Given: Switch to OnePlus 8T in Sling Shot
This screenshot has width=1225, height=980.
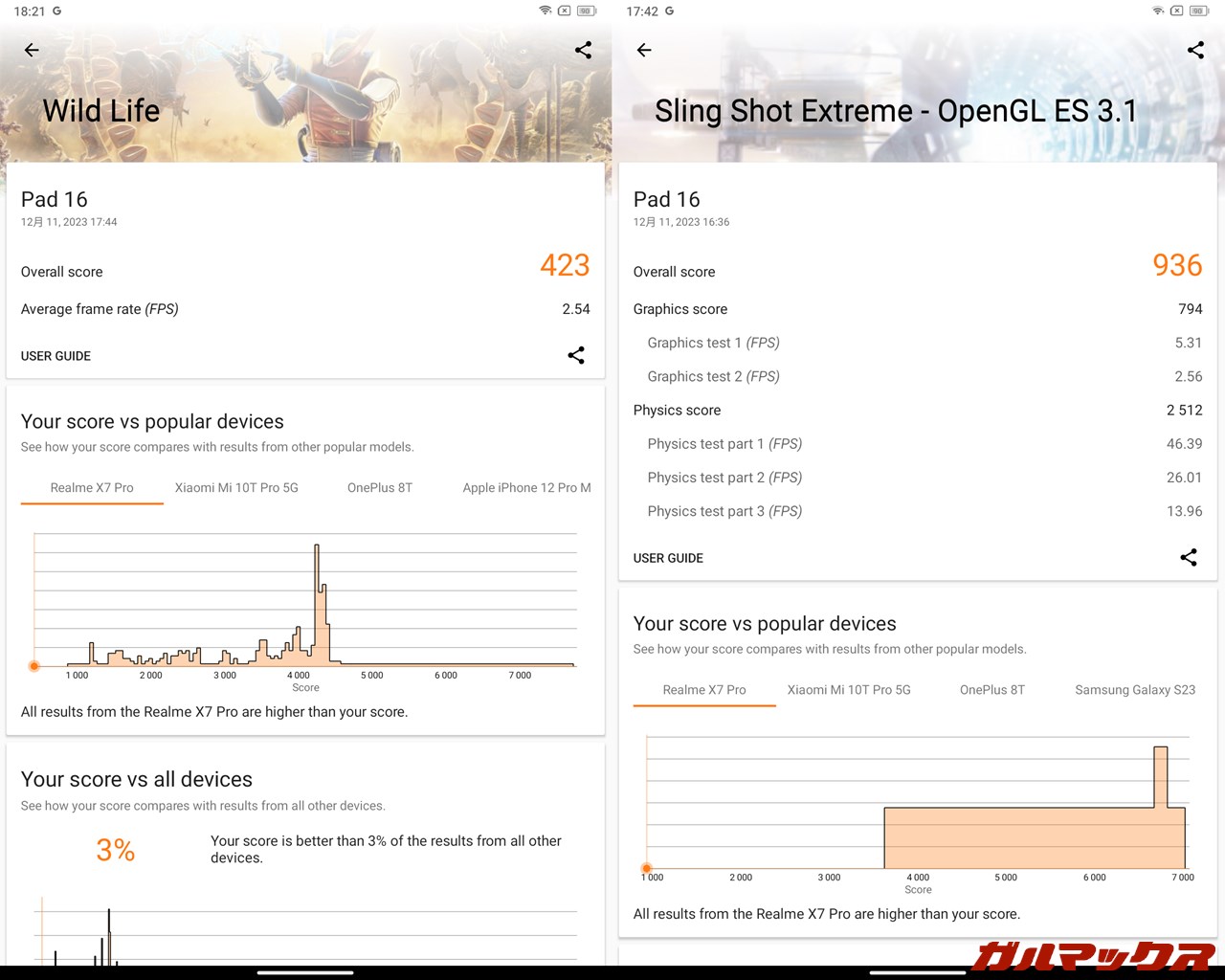Looking at the screenshot, I should click(x=991, y=690).
